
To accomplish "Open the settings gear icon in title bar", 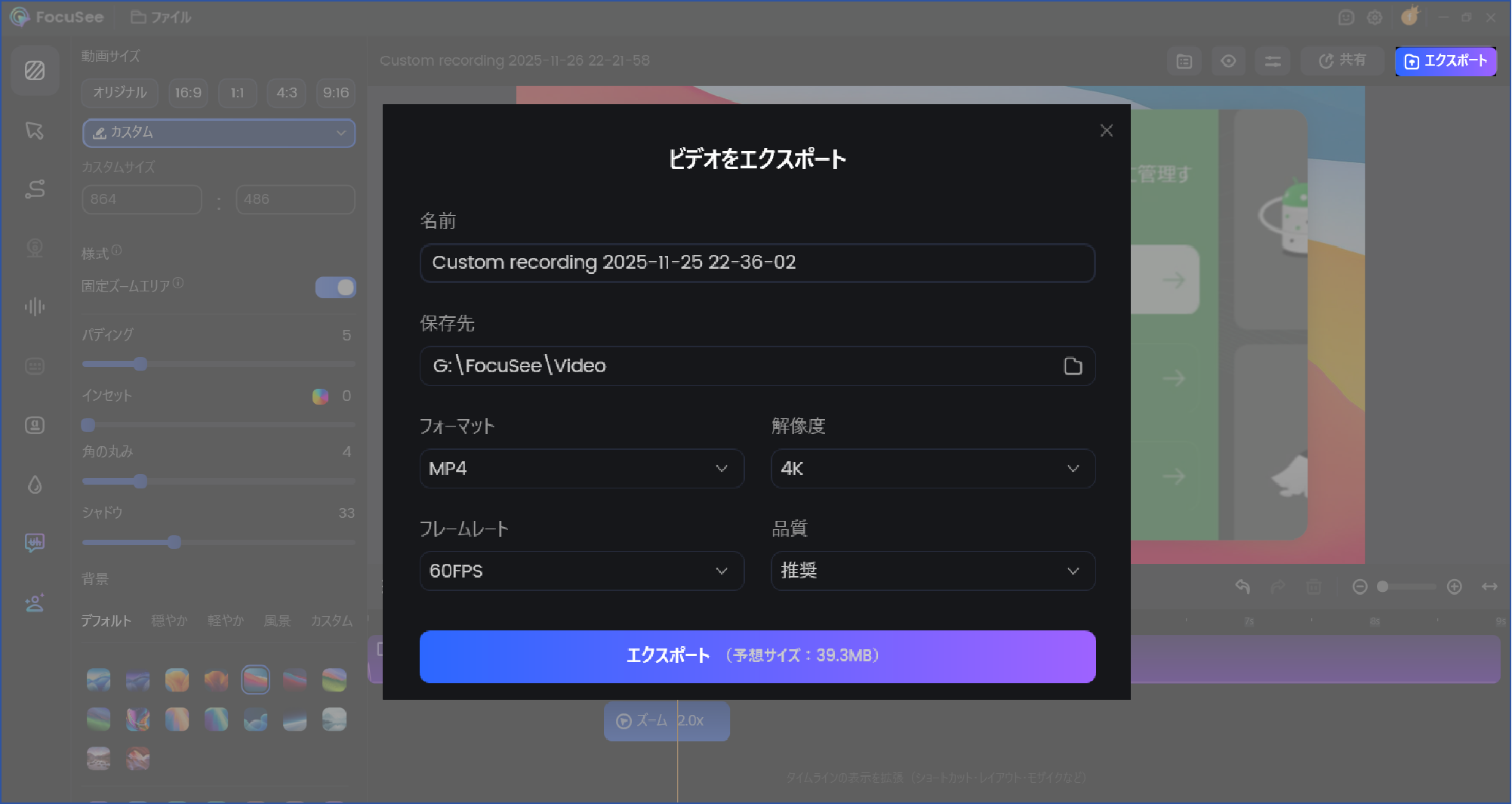I will (1375, 17).
